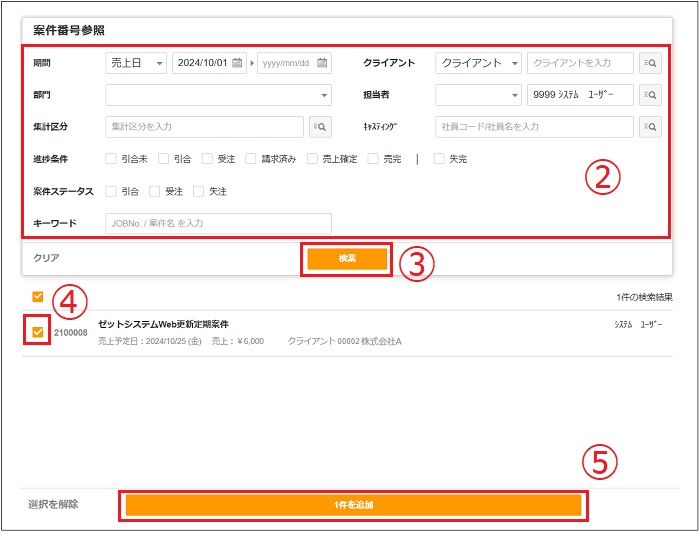Uncheck the checkbox for job 2100008
This screenshot has height=534, width=700.
(x=38, y=332)
